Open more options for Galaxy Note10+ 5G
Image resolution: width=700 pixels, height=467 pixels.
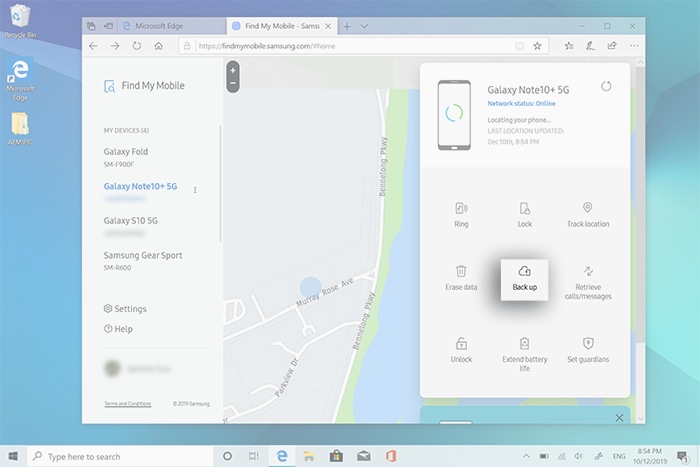pyautogui.click(x=195, y=190)
